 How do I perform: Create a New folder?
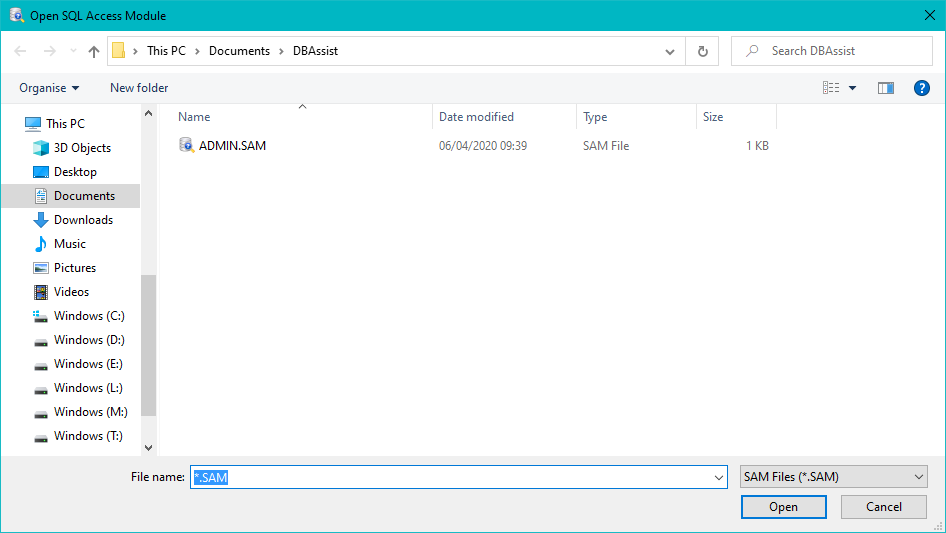[139, 88]
